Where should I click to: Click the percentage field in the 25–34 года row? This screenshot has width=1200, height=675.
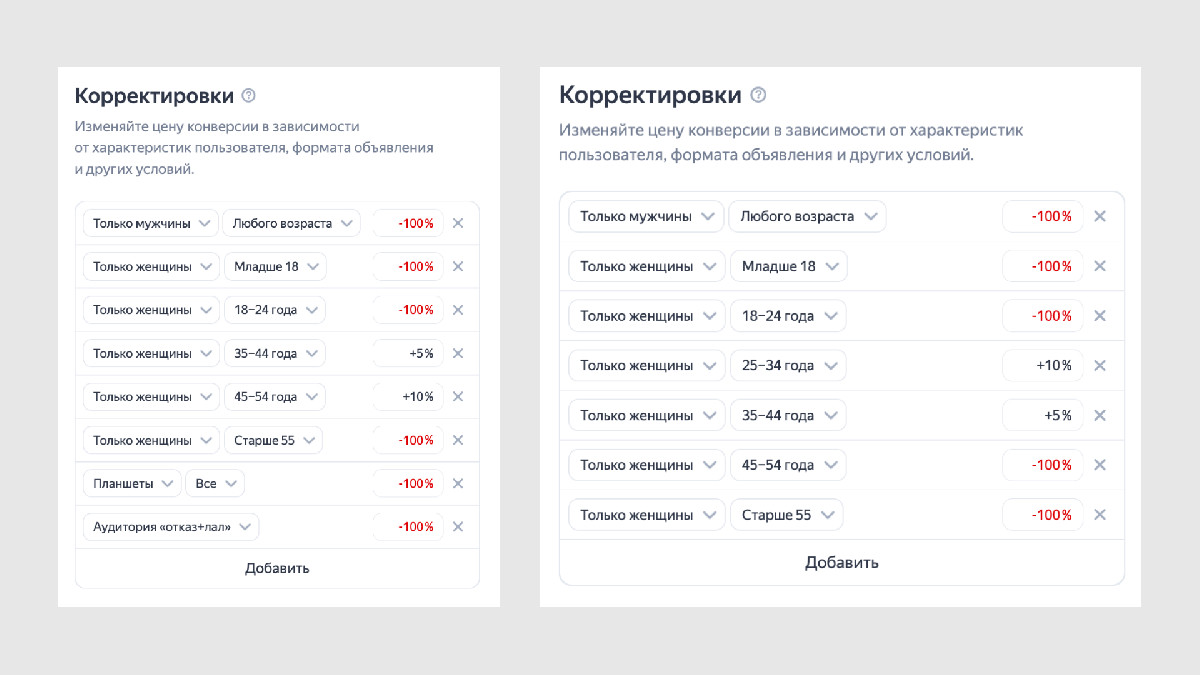pos(1043,365)
